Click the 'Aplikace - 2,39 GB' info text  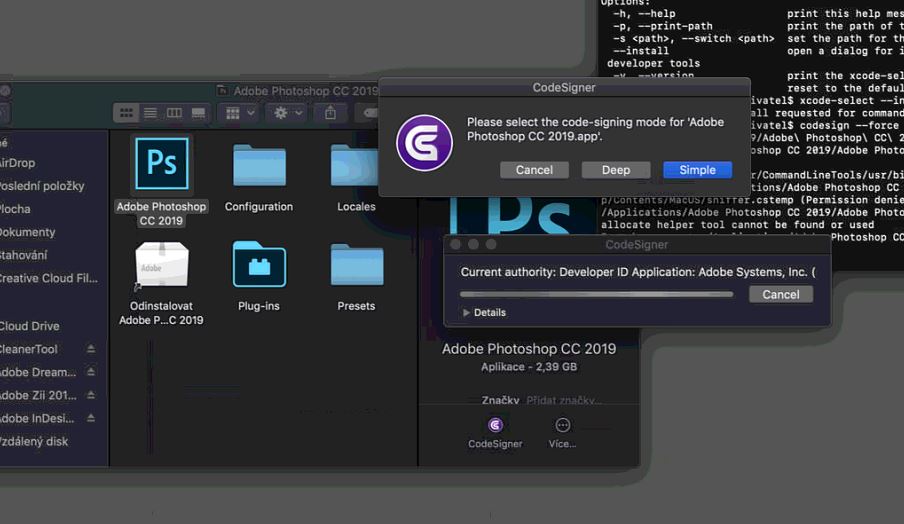529,367
